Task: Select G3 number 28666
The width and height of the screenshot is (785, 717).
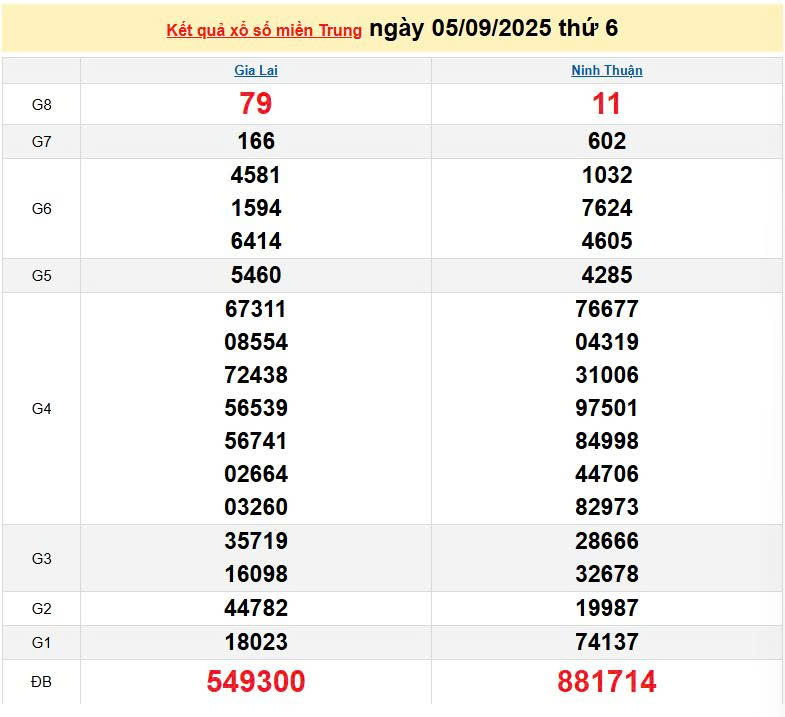Action: [x=607, y=541]
